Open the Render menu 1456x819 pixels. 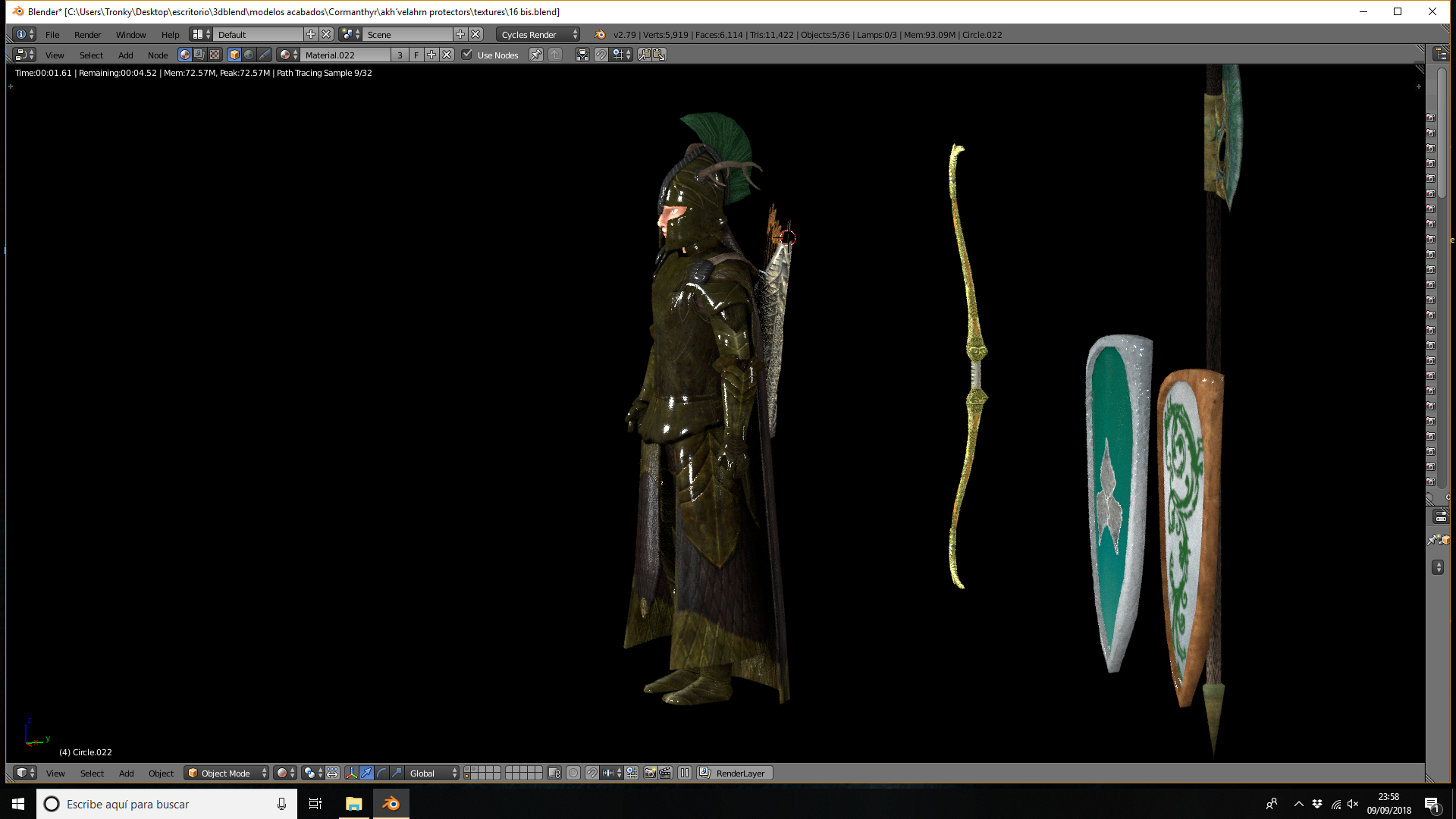pyautogui.click(x=87, y=34)
